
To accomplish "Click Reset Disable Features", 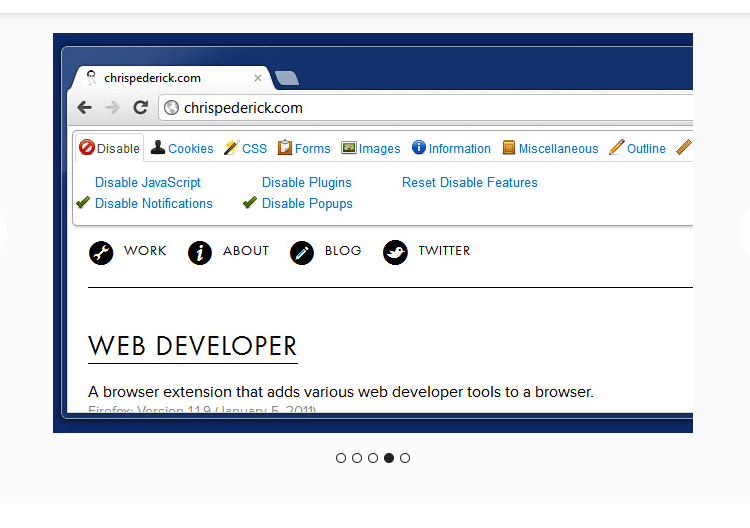I will point(470,182).
